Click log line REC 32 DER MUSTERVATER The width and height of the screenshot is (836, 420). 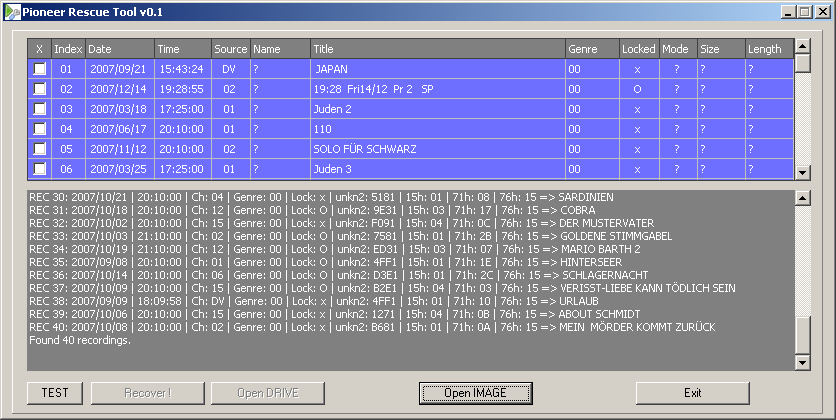tap(342, 223)
